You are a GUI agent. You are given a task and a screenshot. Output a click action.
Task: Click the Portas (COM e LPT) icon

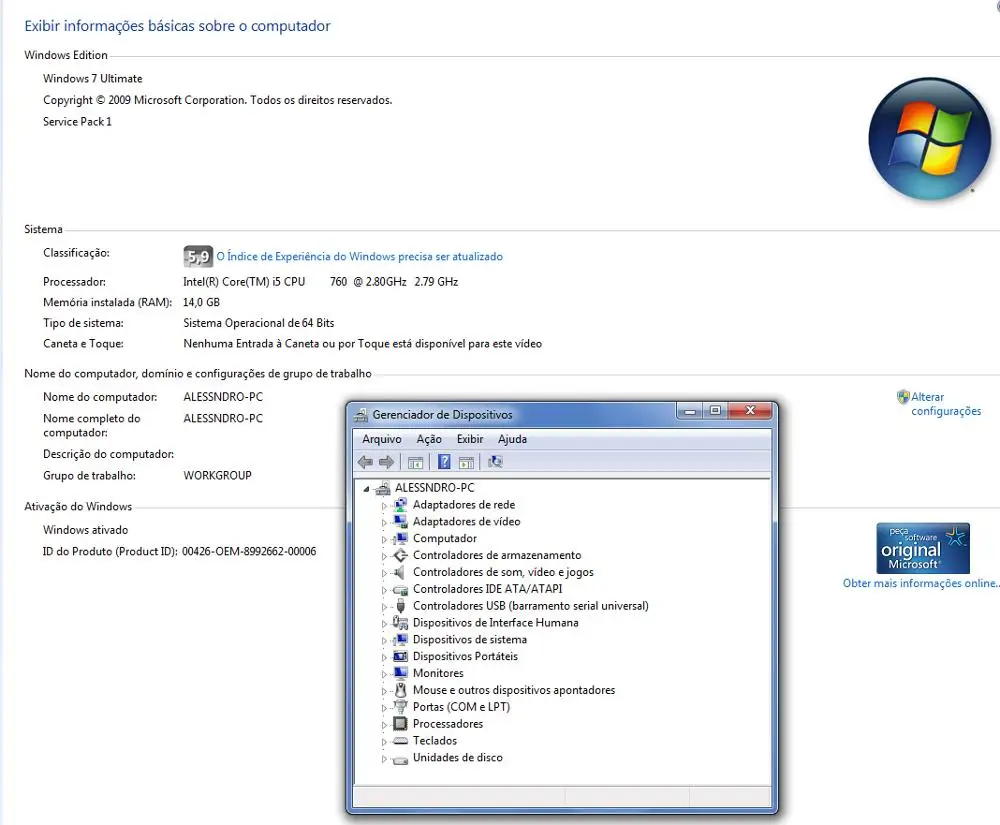pyautogui.click(x=400, y=706)
